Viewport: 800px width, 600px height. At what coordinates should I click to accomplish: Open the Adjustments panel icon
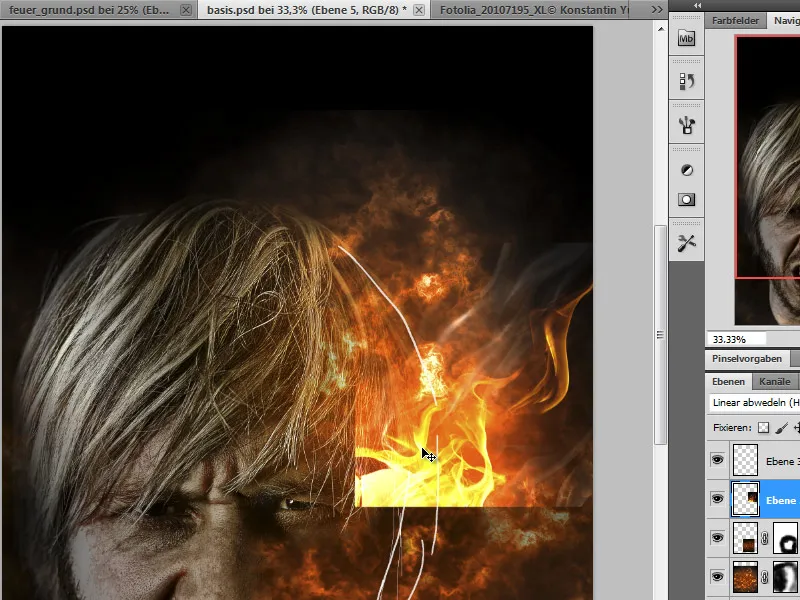[686, 170]
